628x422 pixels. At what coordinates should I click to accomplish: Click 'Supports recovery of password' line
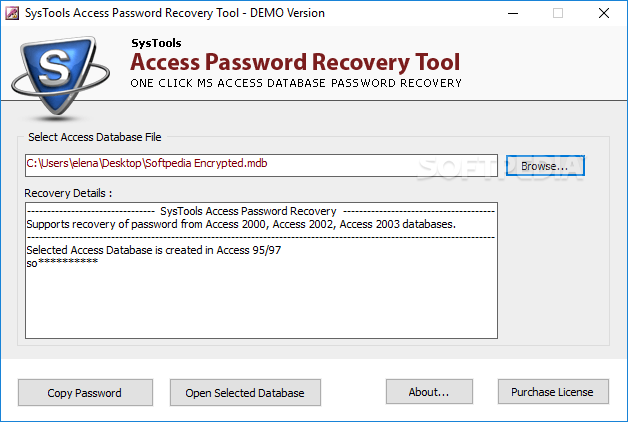(241, 224)
